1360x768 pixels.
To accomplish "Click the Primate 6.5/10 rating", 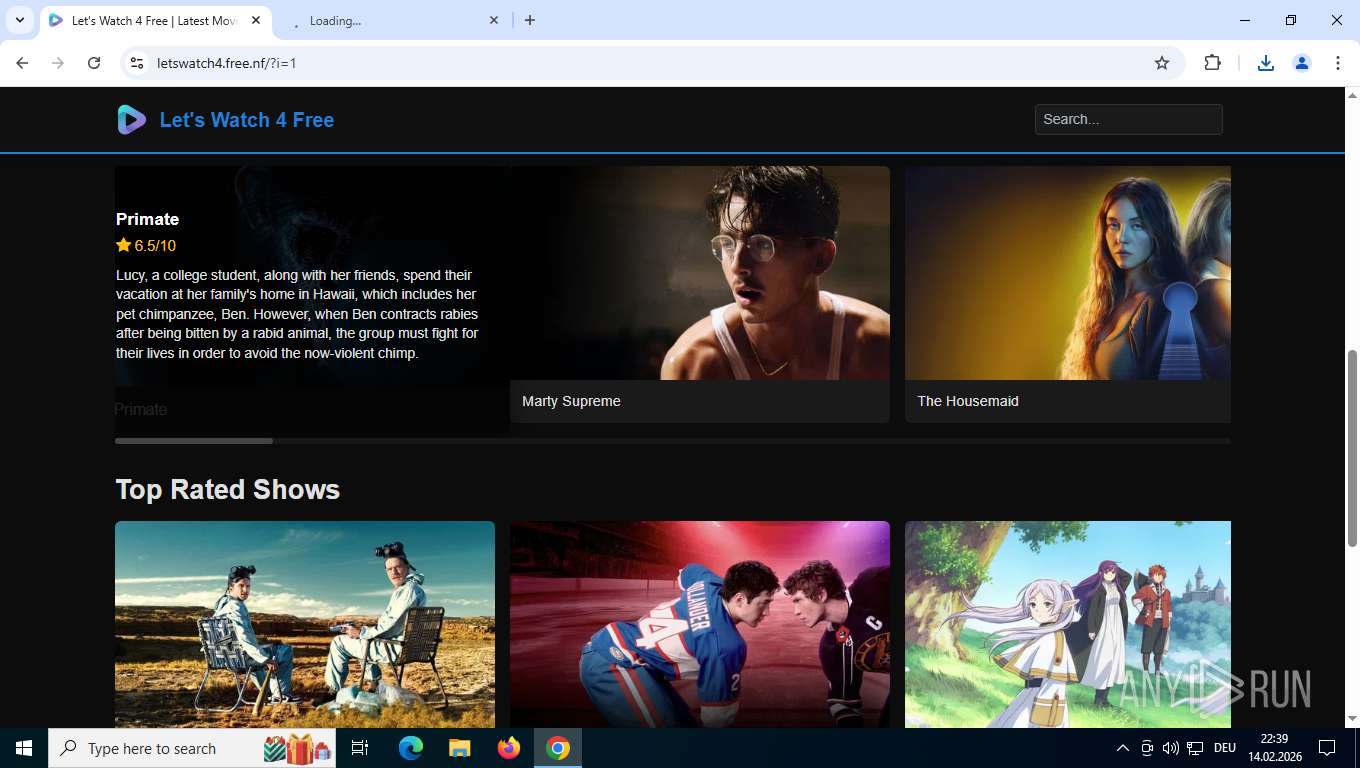I will click(146, 246).
